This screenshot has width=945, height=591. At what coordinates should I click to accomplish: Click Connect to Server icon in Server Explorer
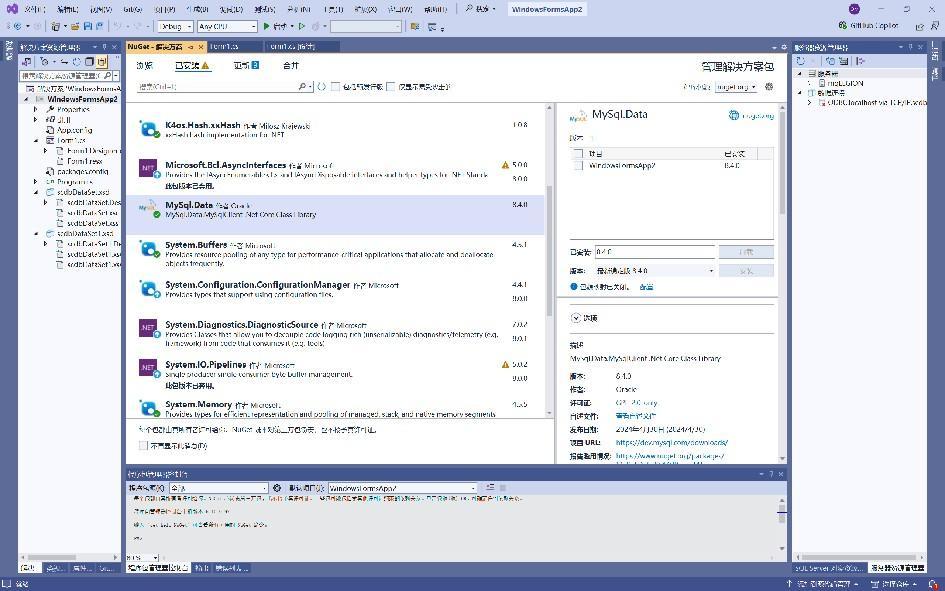(844, 61)
